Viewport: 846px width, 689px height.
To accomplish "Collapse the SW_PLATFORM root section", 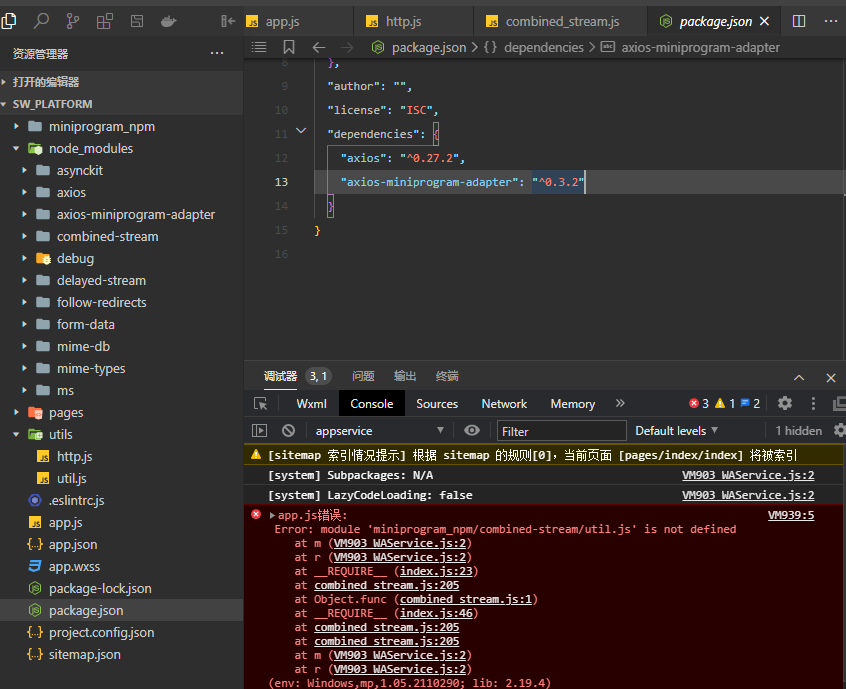I will (x=52, y=104).
